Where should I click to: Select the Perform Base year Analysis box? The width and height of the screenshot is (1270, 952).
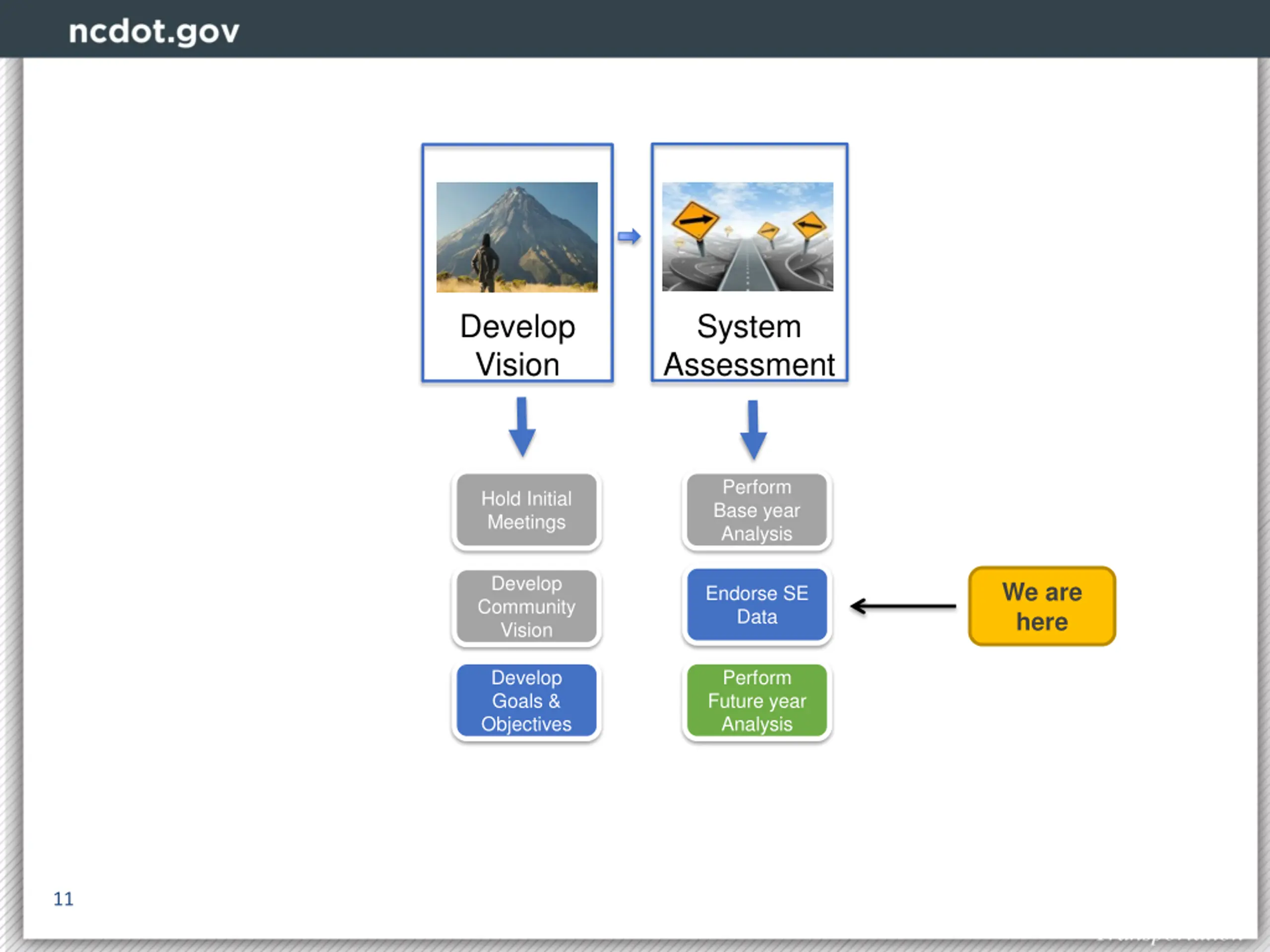[x=757, y=510]
